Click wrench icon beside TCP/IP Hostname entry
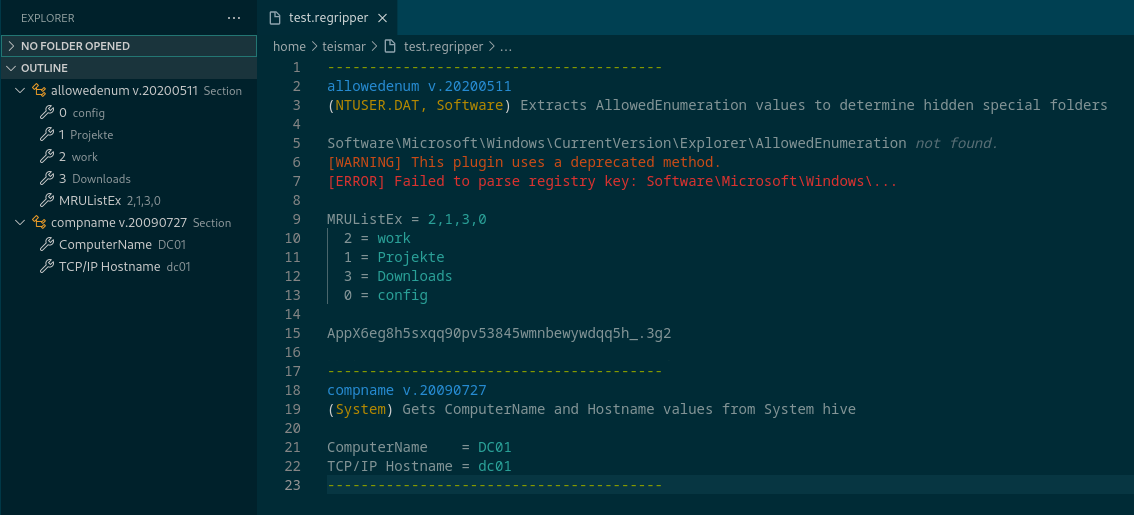Viewport: 1134px width, 515px height. tap(47, 266)
